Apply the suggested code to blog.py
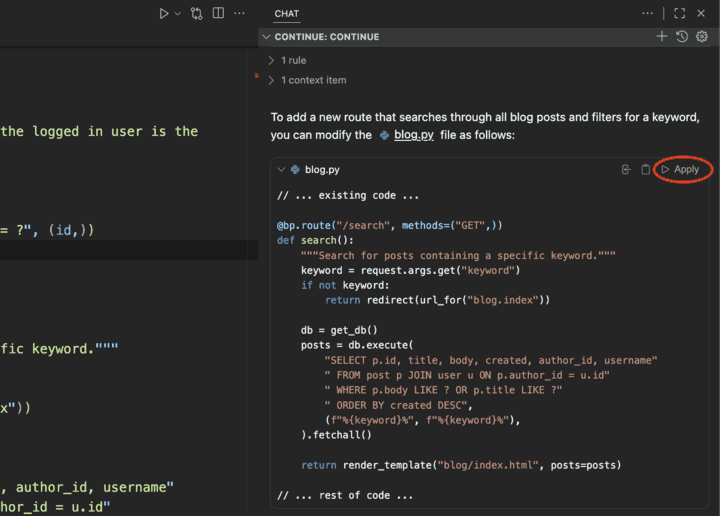Screen dimensions: 720x516 point(680,170)
